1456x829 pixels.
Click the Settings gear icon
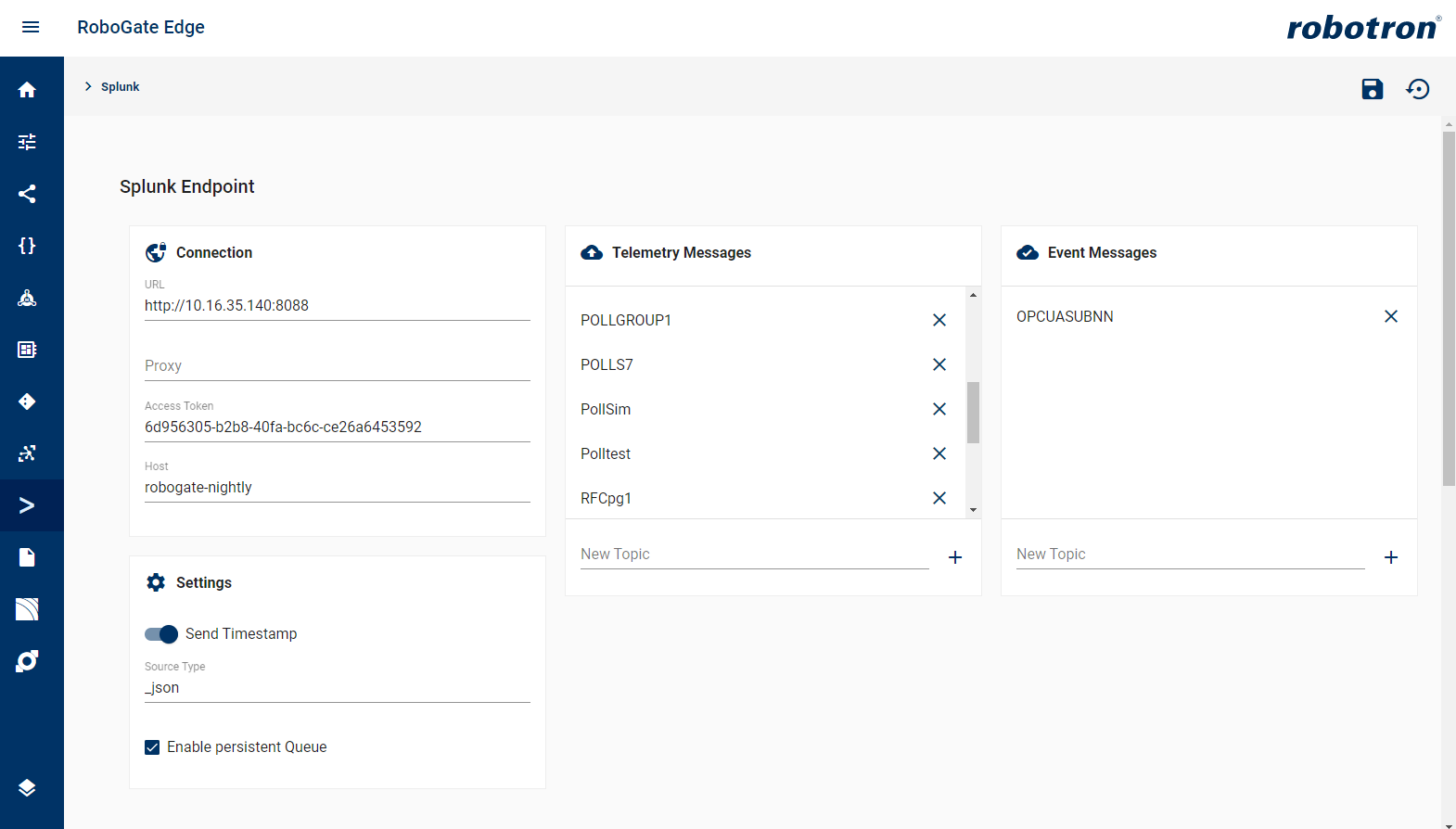tap(156, 582)
